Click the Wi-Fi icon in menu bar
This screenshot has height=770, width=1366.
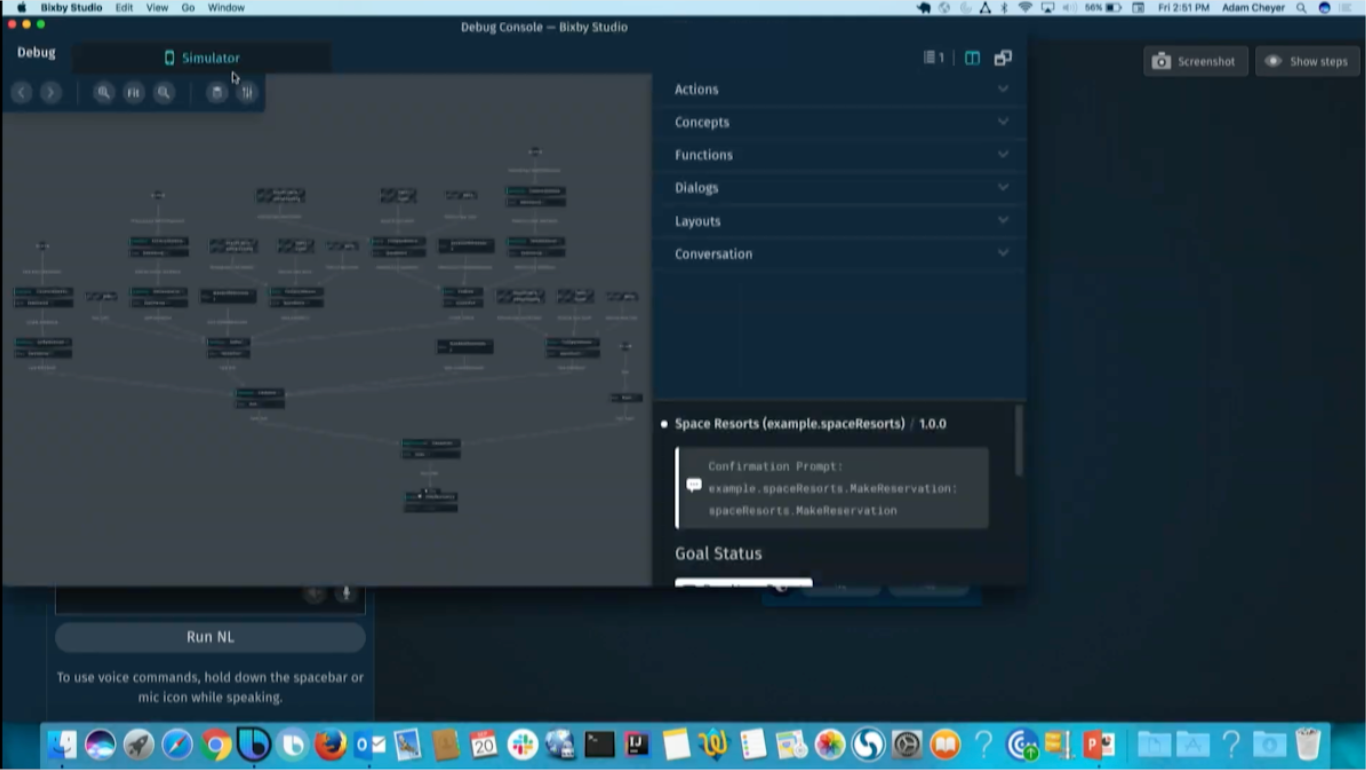(x=1025, y=7)
